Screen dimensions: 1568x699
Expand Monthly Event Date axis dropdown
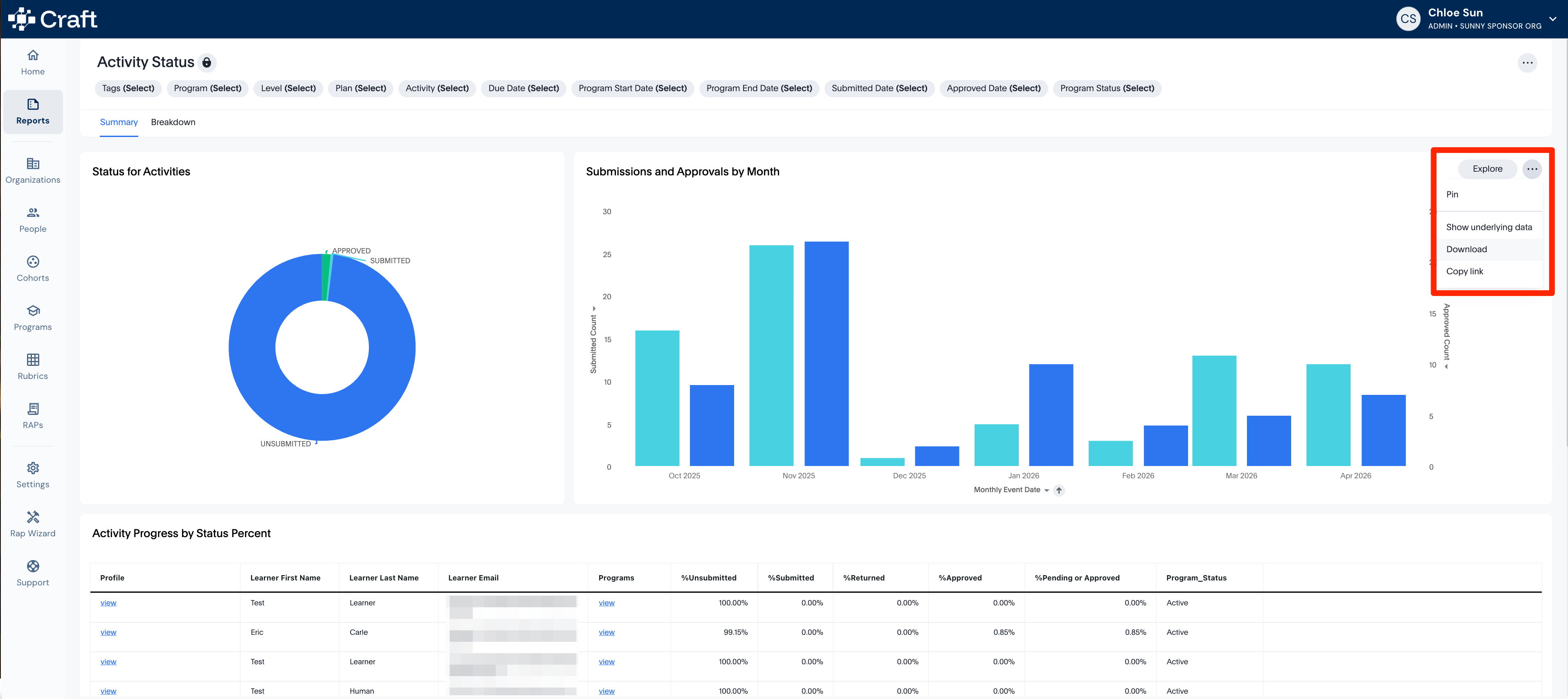pyautogui.click(x=1046, y=491)
